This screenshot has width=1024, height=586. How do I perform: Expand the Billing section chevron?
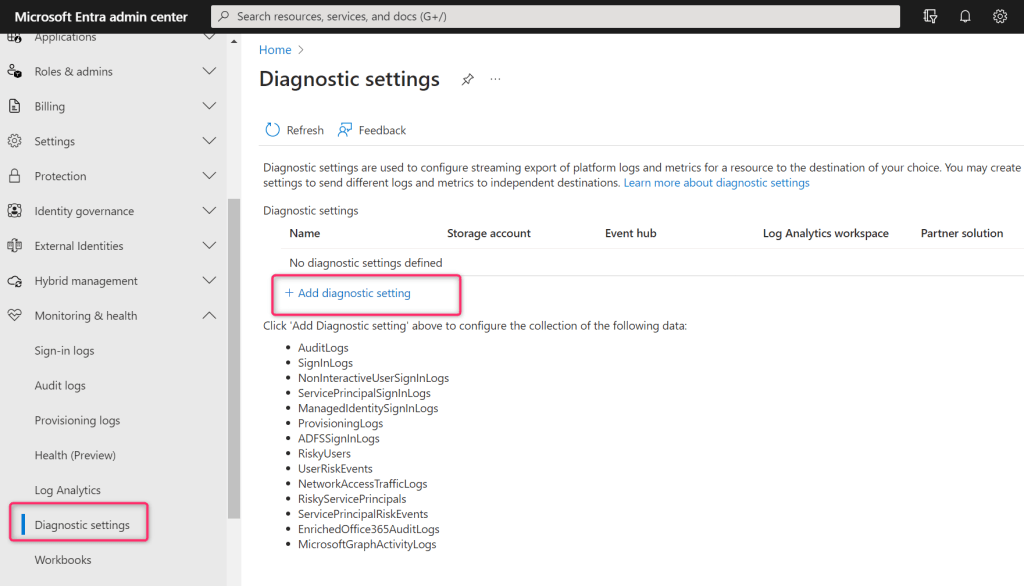pyautogui.click(x=209, y=106)
